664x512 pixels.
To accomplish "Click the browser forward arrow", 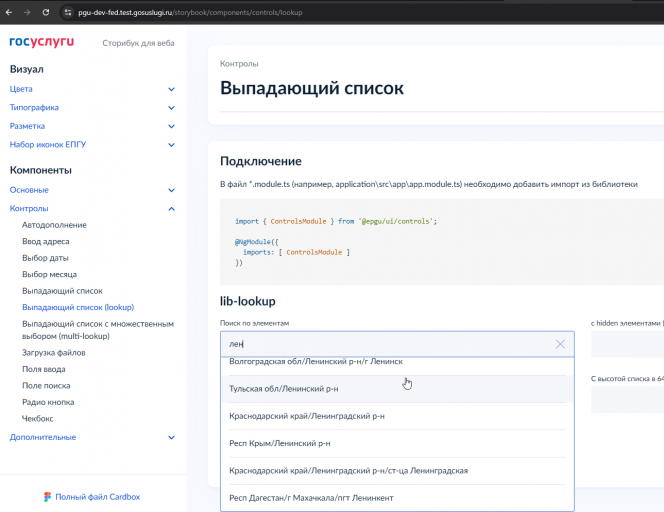I will click(27, 12).
